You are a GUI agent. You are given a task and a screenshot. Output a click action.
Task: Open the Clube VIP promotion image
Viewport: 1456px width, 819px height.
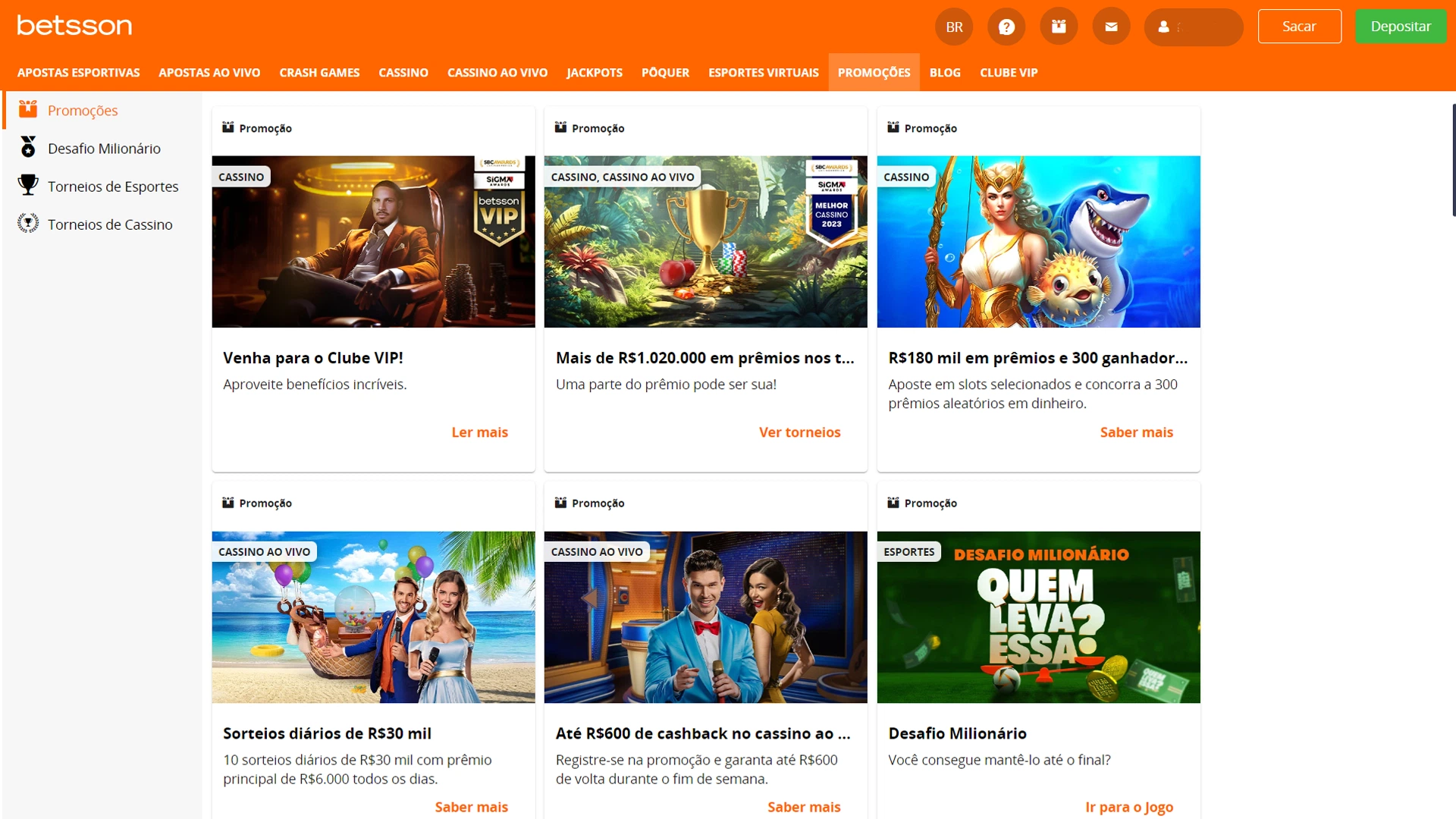pyautogui.click(x=373, y=242)
